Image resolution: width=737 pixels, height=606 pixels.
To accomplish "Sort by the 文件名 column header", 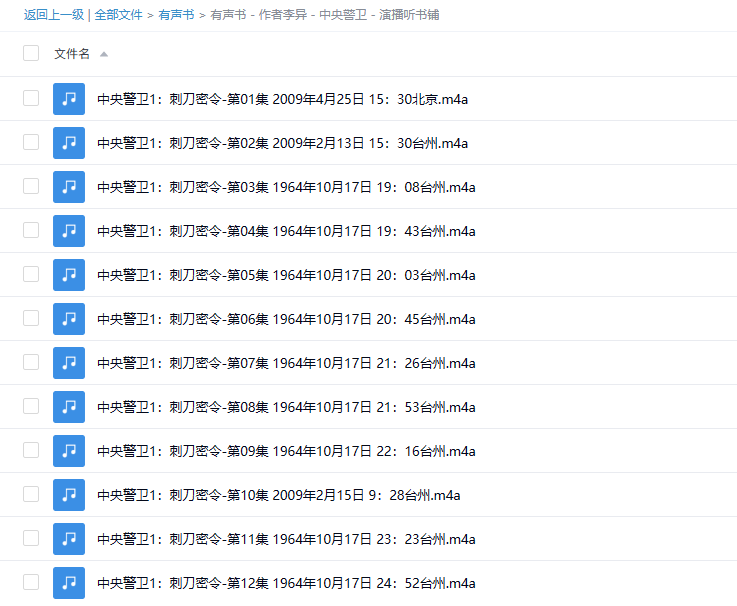I will click(x=72, y=54).
